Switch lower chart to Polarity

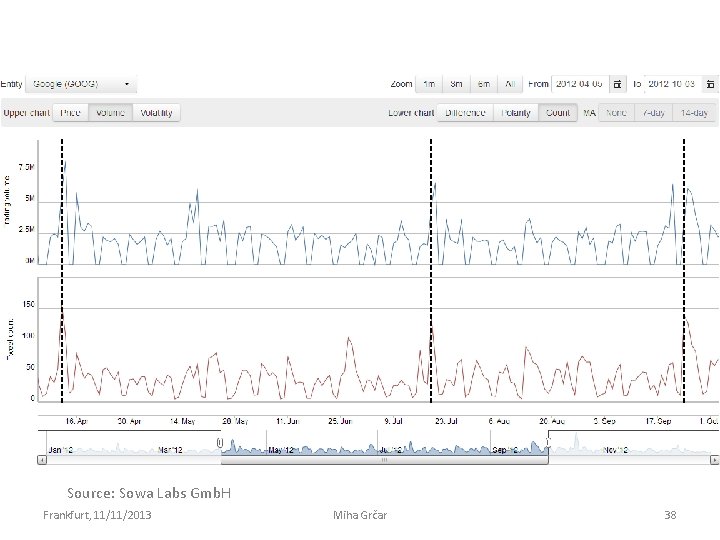tap(516, 112)
